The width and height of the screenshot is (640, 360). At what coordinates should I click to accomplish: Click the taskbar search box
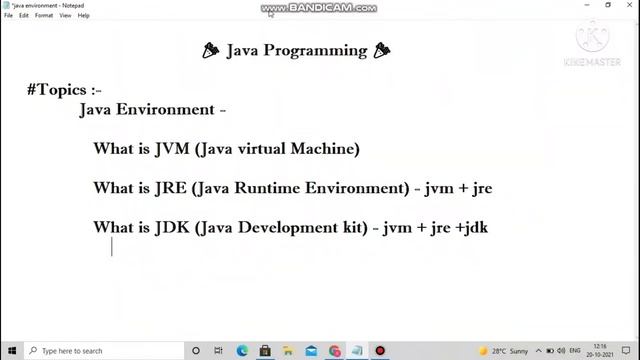pos(104,351)
